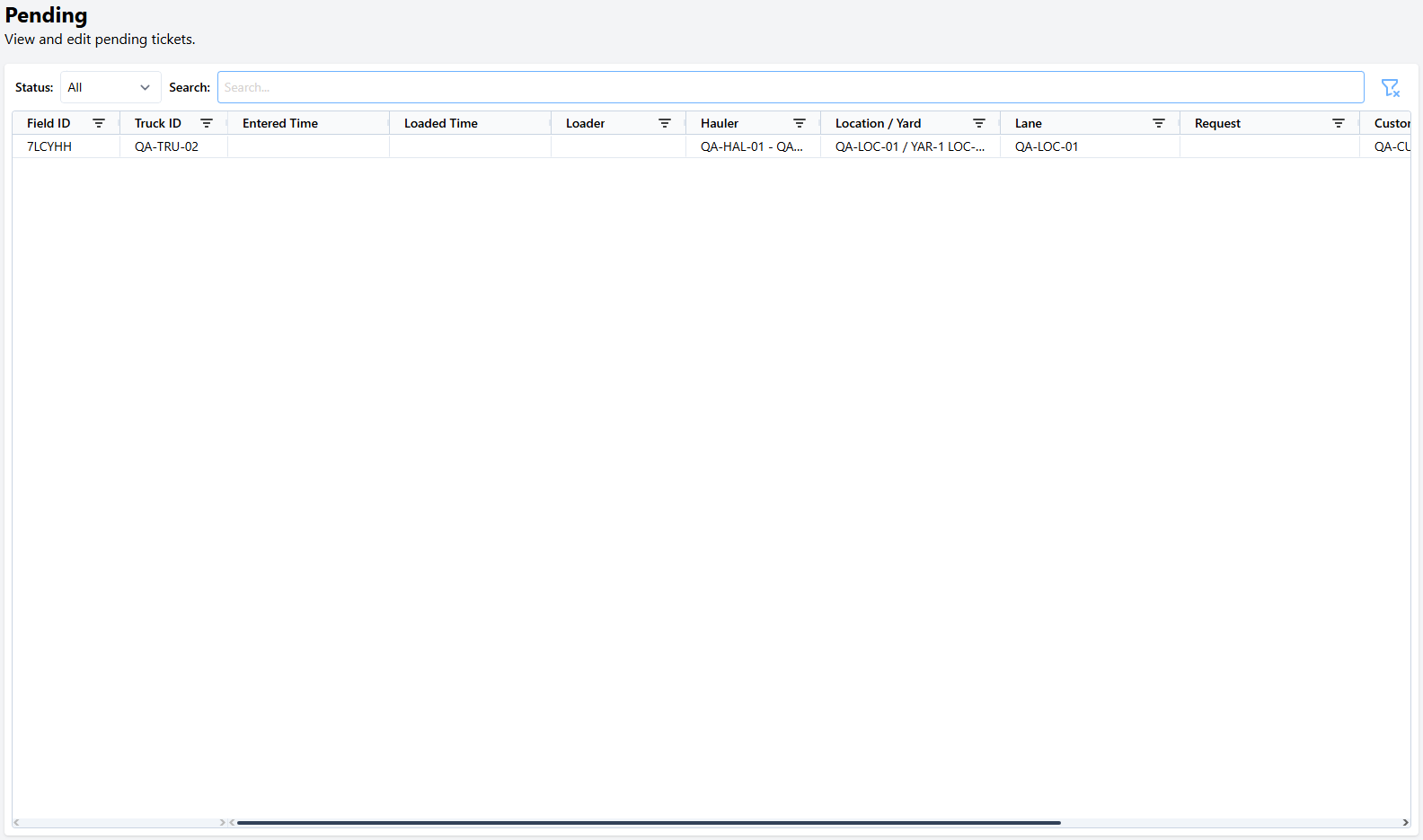Focus the Search text field
The width and height of the screenshot is (1423, 840).
791,87
